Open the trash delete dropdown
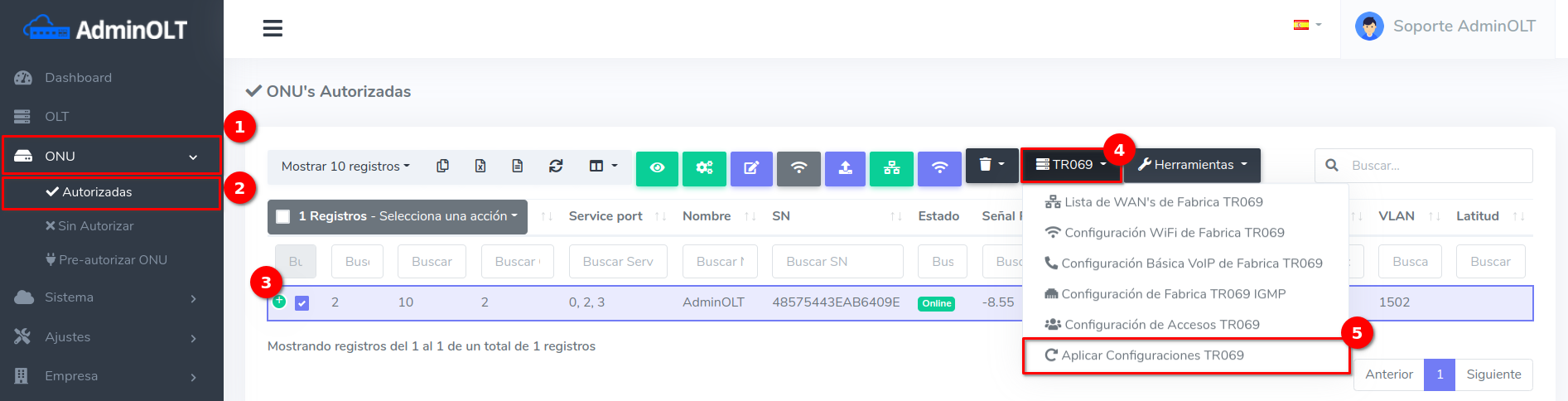 [991, 165]
